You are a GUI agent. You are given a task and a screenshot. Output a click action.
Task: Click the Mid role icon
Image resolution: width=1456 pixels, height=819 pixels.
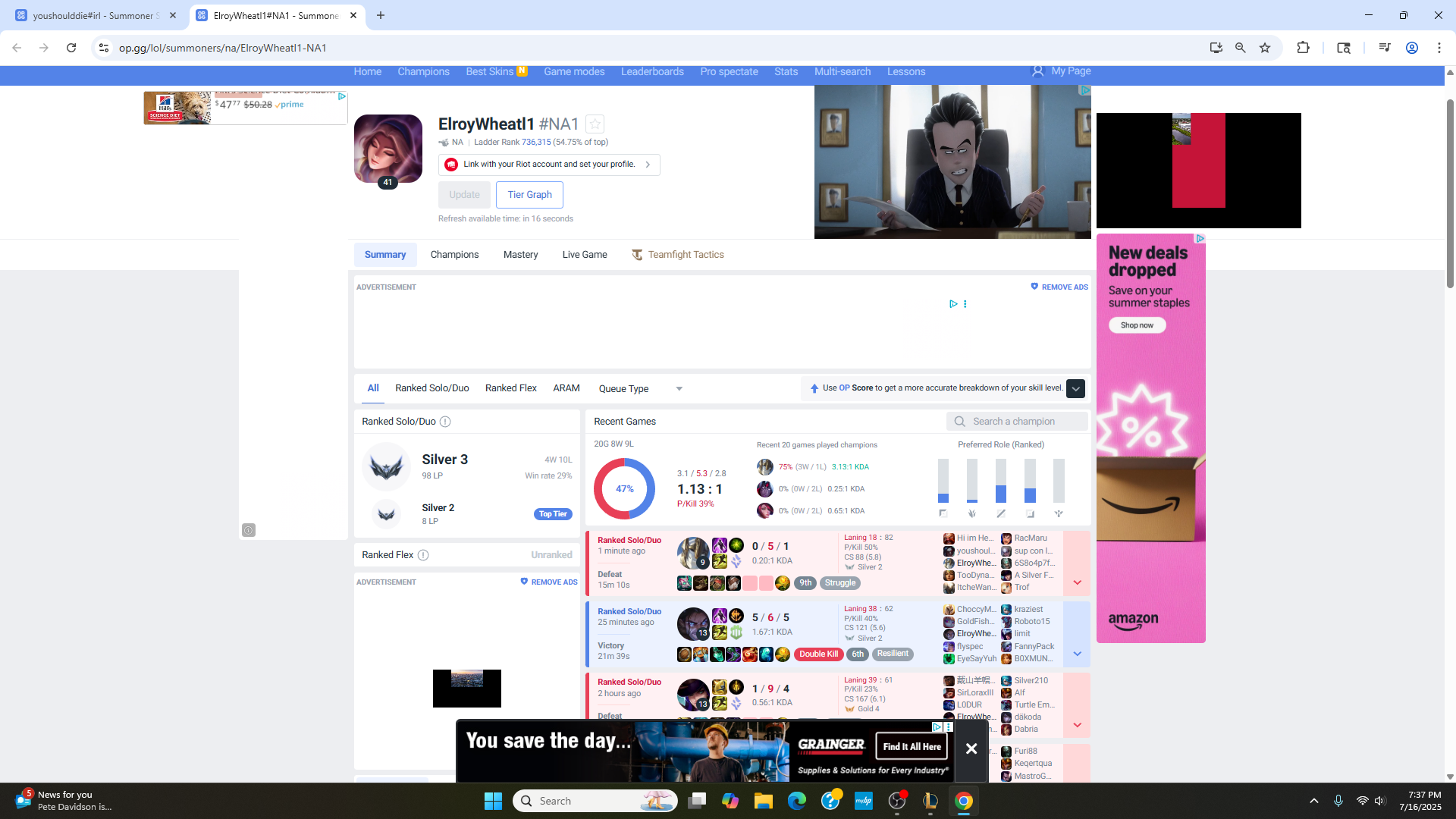click(x=1001, y=513)
